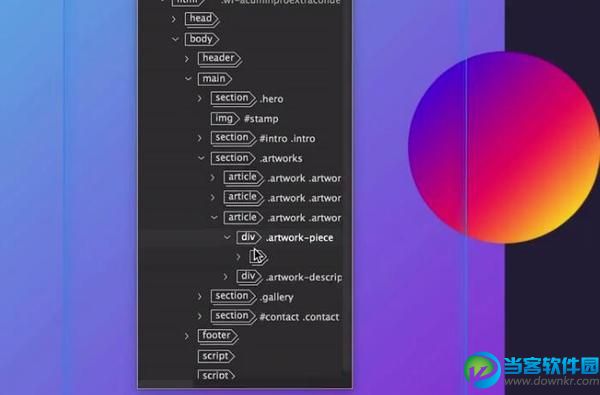
Task: Expand the header node chevron
Action: [187, 59]
